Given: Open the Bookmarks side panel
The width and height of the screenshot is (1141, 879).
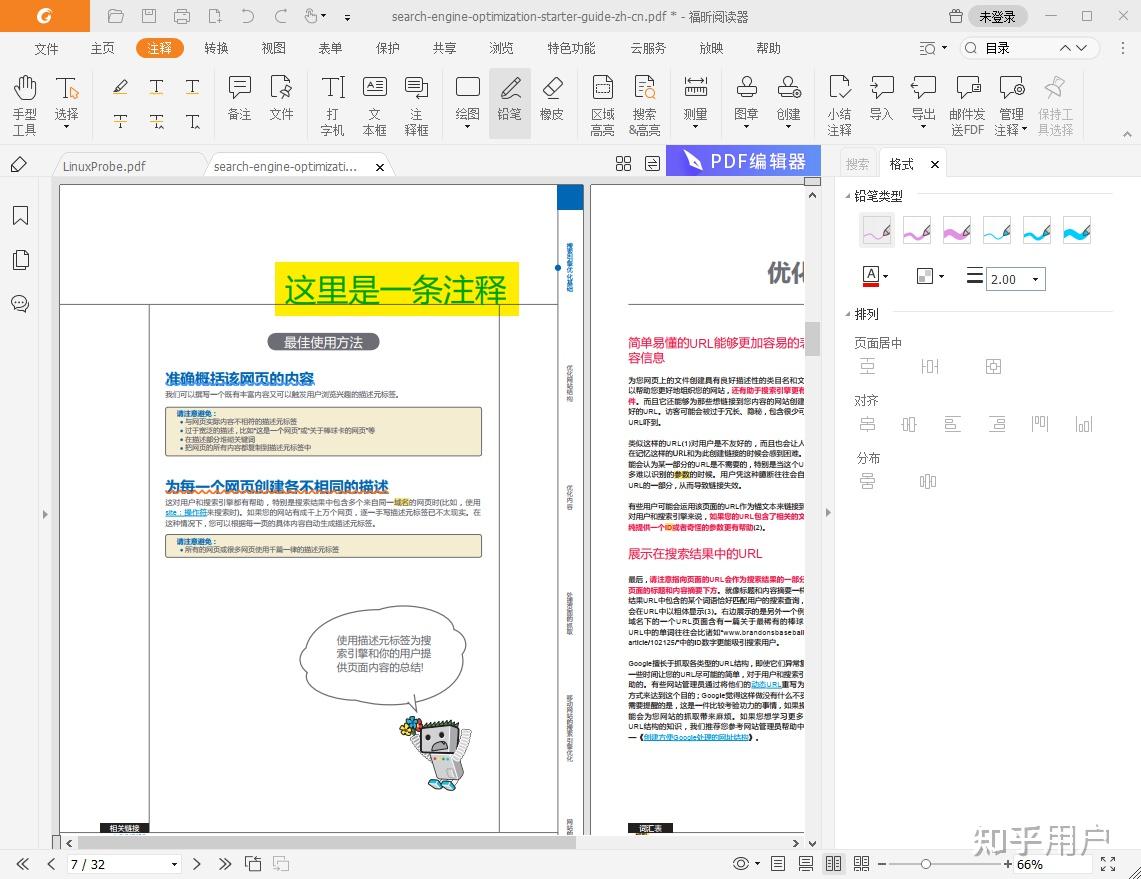Looking at the screenshot, I should tap(20, 215).
